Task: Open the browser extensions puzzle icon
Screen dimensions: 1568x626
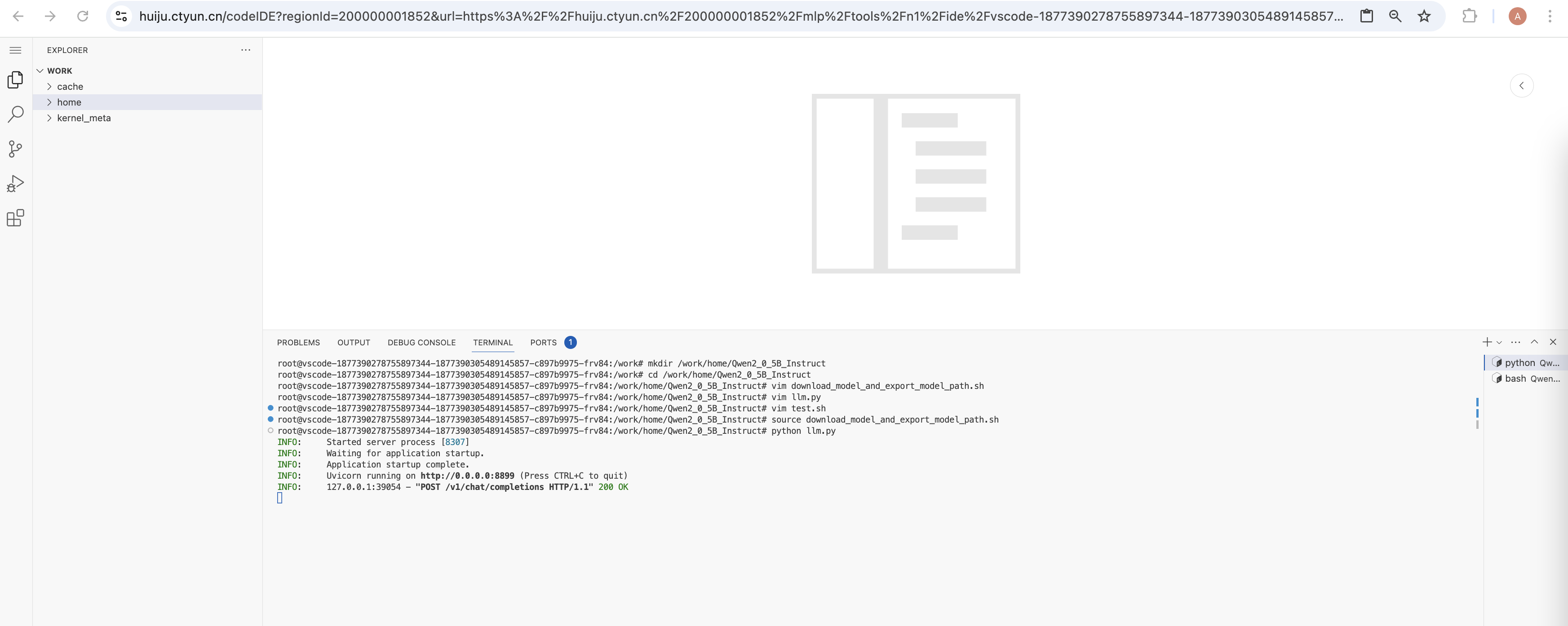Action: click(x=1470, y=17)
